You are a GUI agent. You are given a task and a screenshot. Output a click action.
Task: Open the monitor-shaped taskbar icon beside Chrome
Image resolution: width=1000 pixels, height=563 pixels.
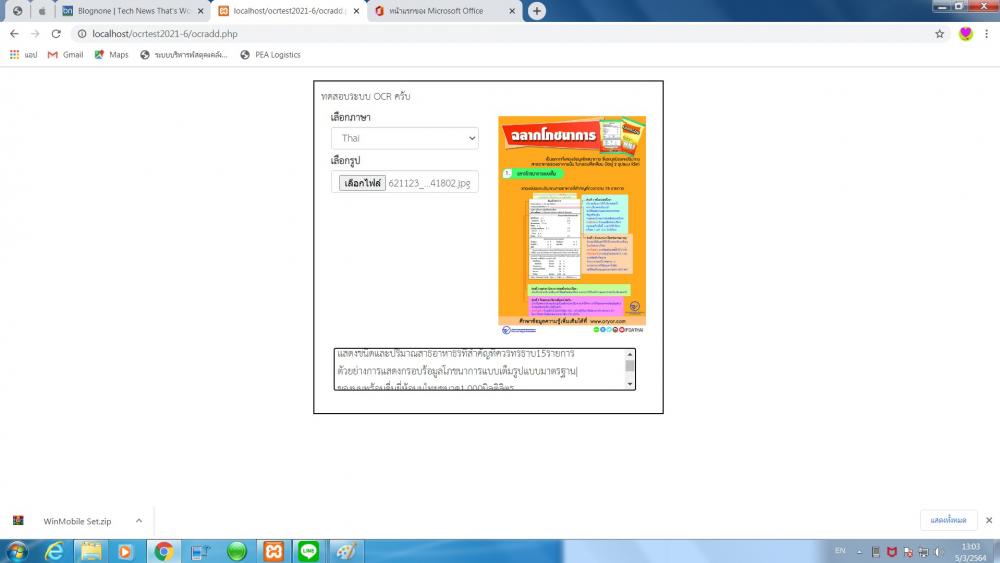(x=200, y=552)
